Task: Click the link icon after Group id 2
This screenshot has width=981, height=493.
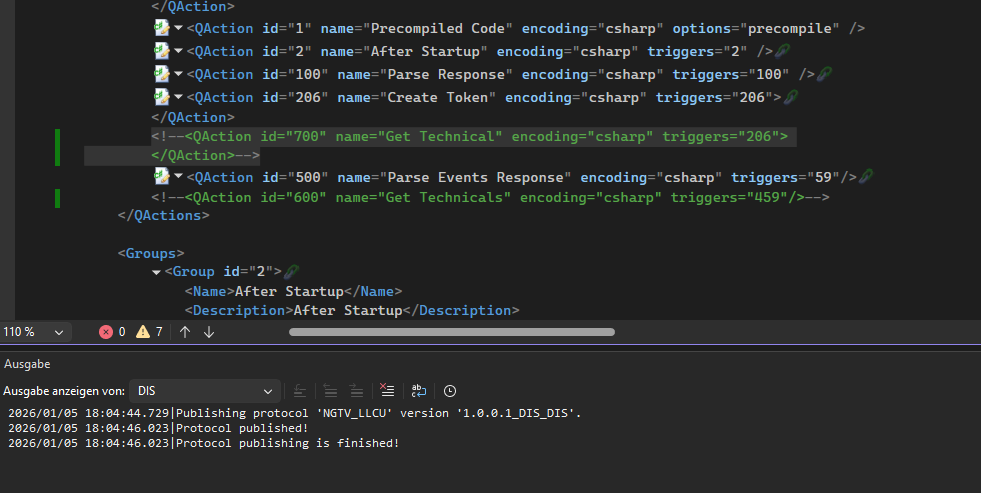Action: pyautogui.click(x=291, y=272)
